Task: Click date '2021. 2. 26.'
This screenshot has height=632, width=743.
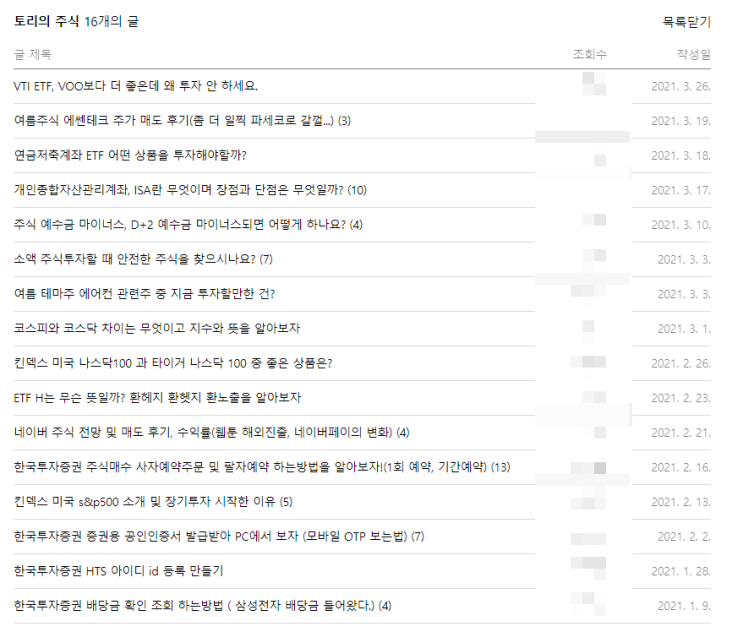Action: click(x=681, y=363)
